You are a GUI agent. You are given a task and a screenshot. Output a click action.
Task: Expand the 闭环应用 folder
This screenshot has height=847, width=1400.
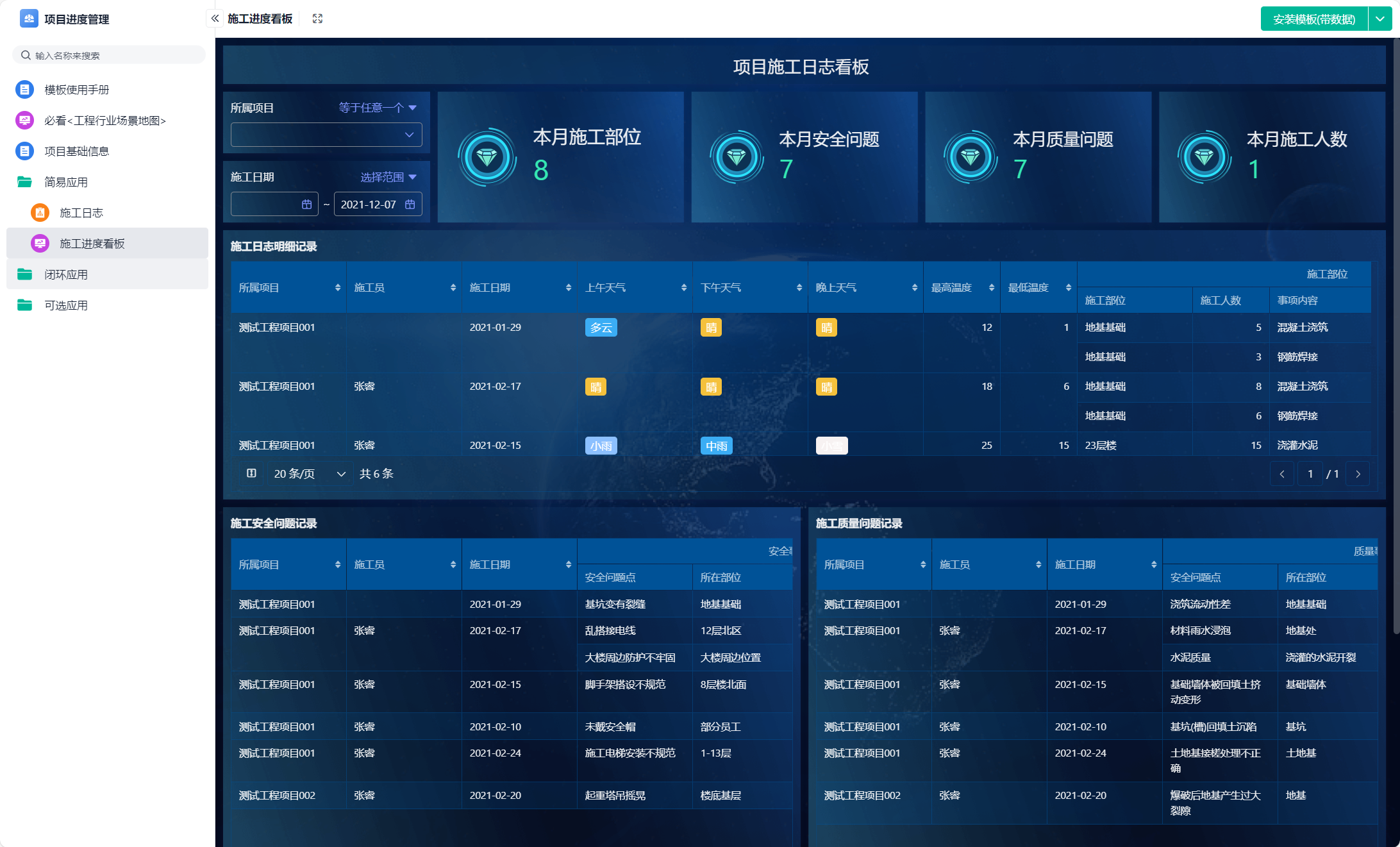click(x=65, y=274)
